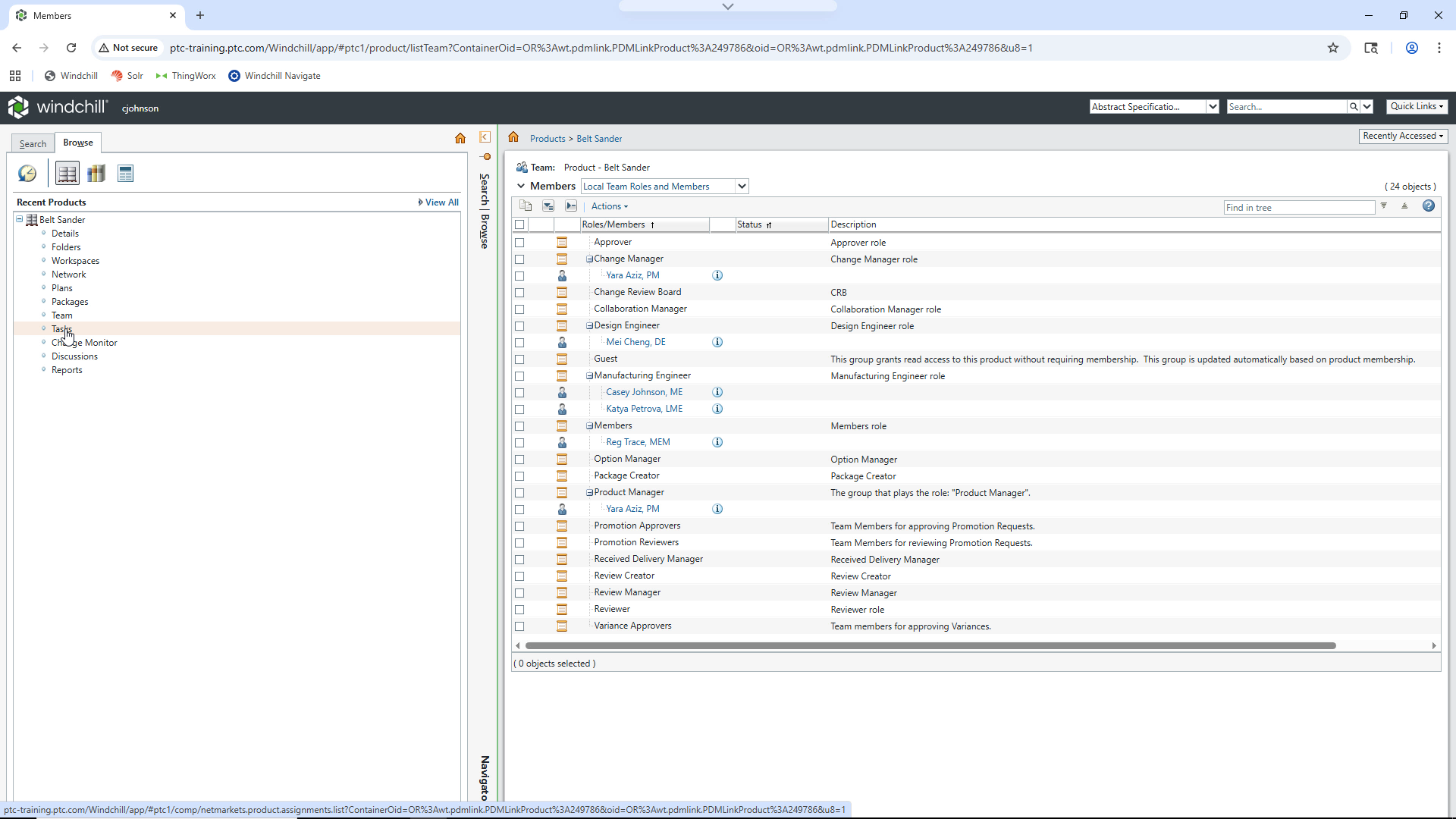Screen dimensions: 1456x819
Task: Toggle the select-all checkbox in table header
Action: 519,224
